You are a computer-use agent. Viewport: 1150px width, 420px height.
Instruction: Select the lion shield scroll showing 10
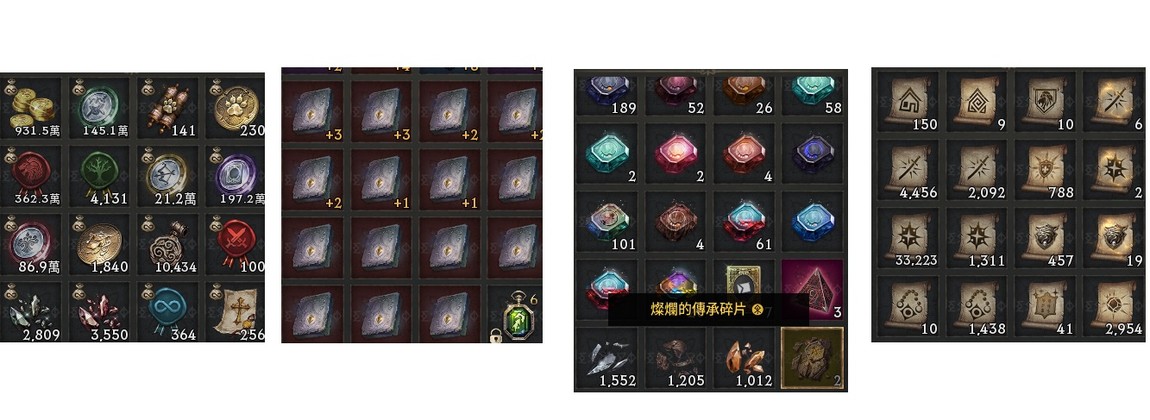coord(1045,100)
